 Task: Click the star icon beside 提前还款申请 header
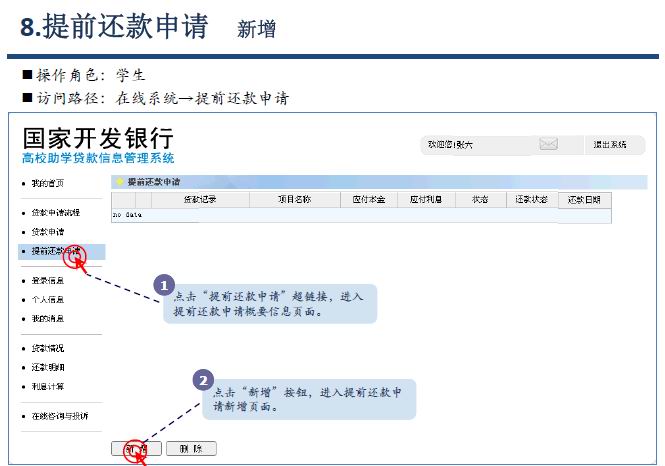point(119,182)
